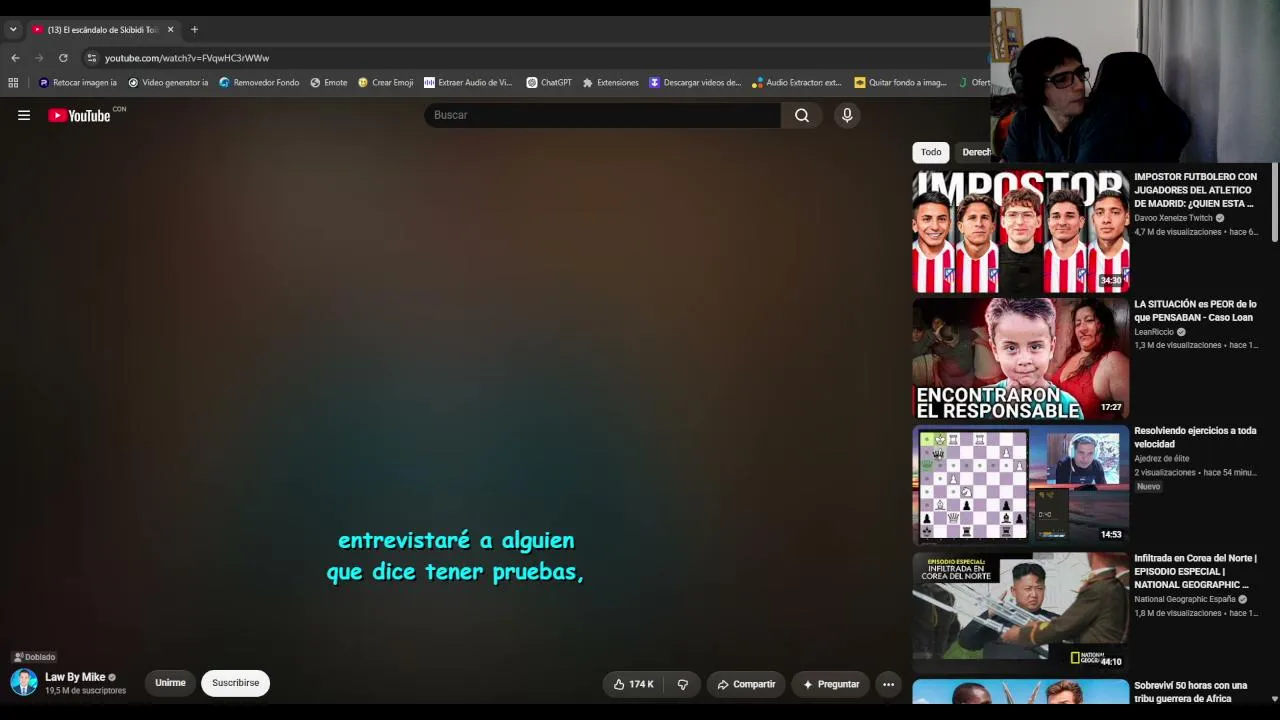Subscribe using the Suscribirse button

pyautogui.click(x=235, y=683)
